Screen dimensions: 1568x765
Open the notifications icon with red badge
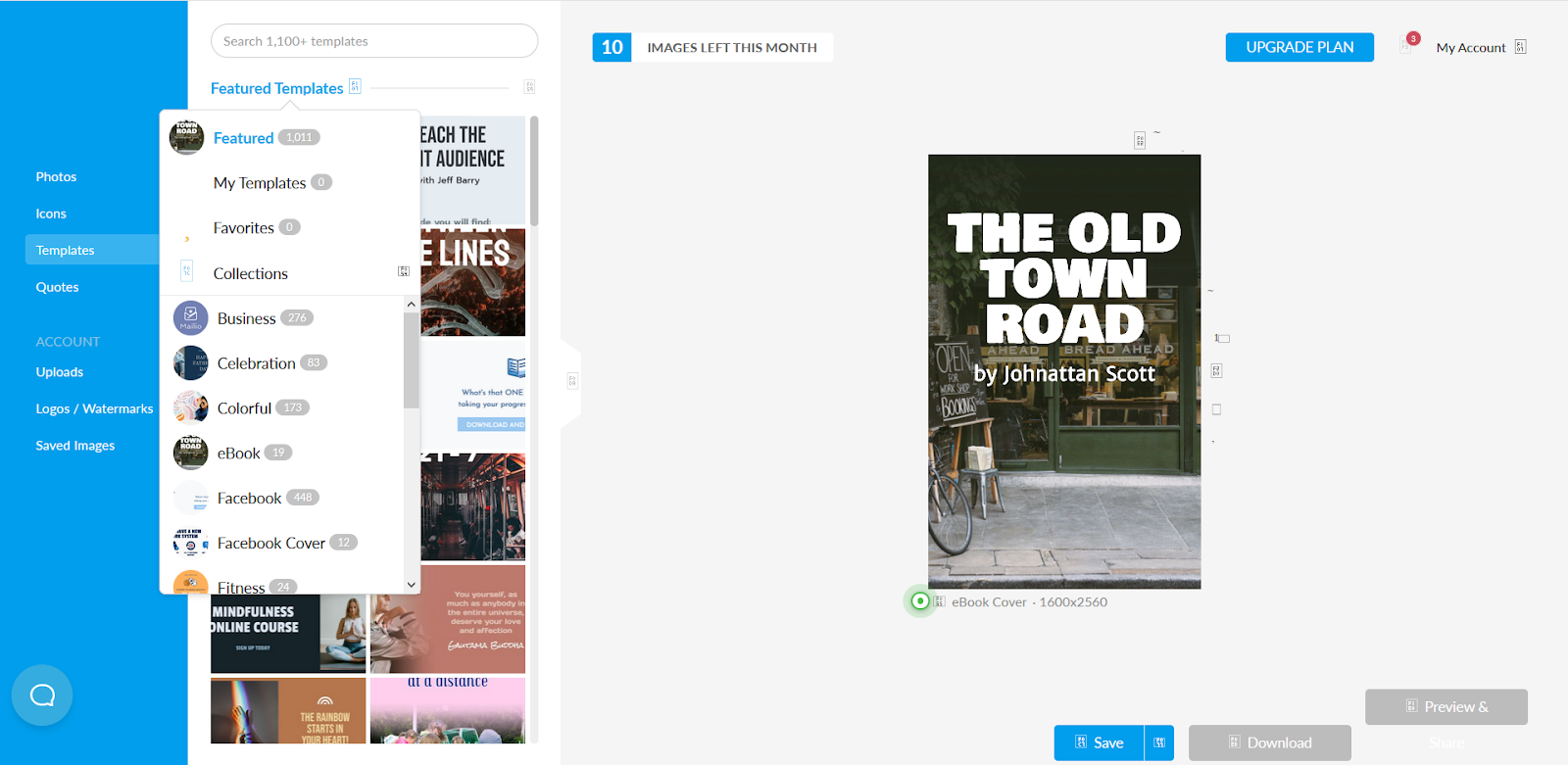[x=1408, y=45]
